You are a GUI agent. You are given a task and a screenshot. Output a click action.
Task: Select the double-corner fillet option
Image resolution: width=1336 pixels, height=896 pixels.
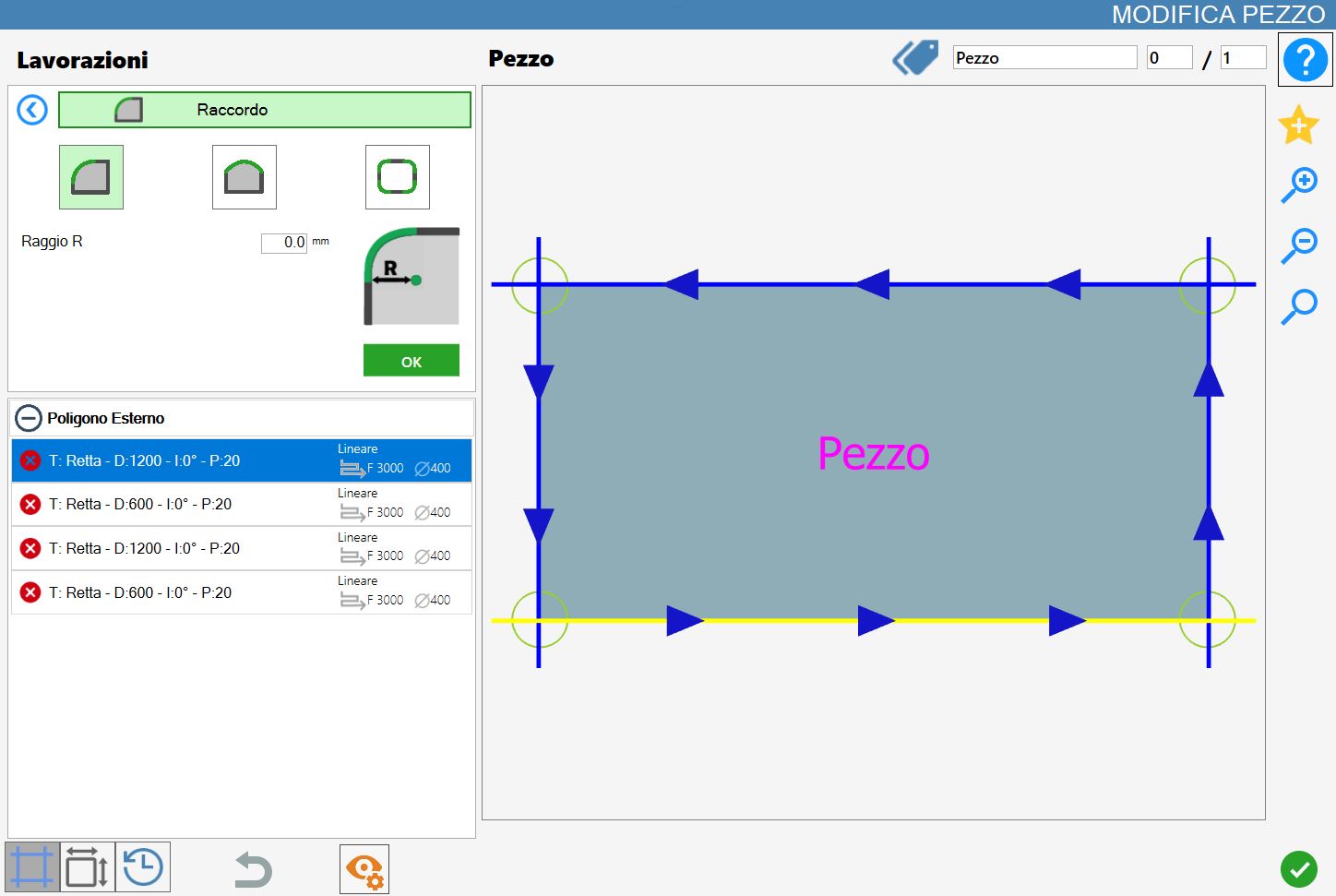245,177
